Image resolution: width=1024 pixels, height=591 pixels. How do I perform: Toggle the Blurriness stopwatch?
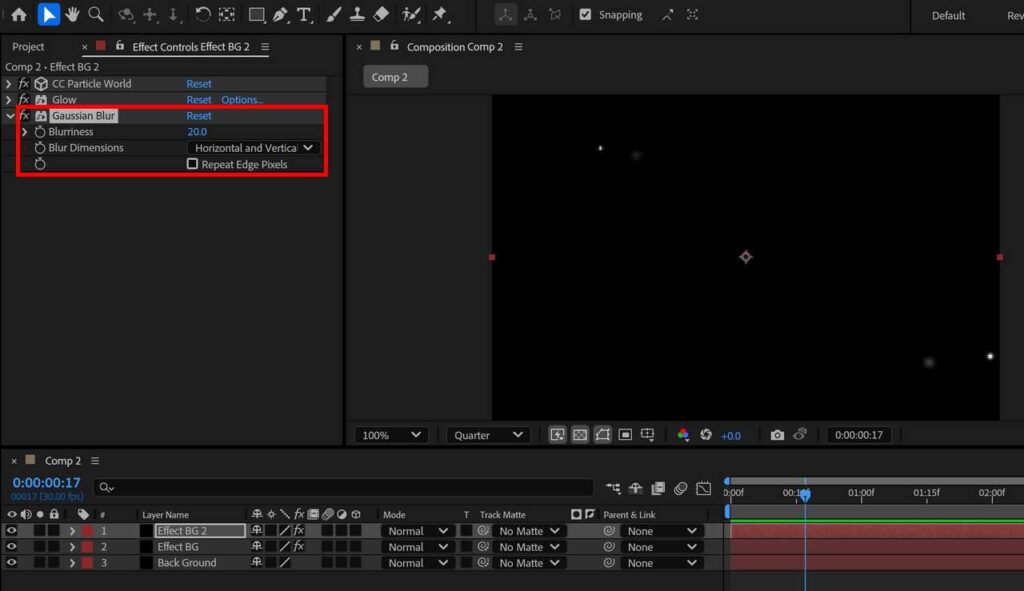40,132
